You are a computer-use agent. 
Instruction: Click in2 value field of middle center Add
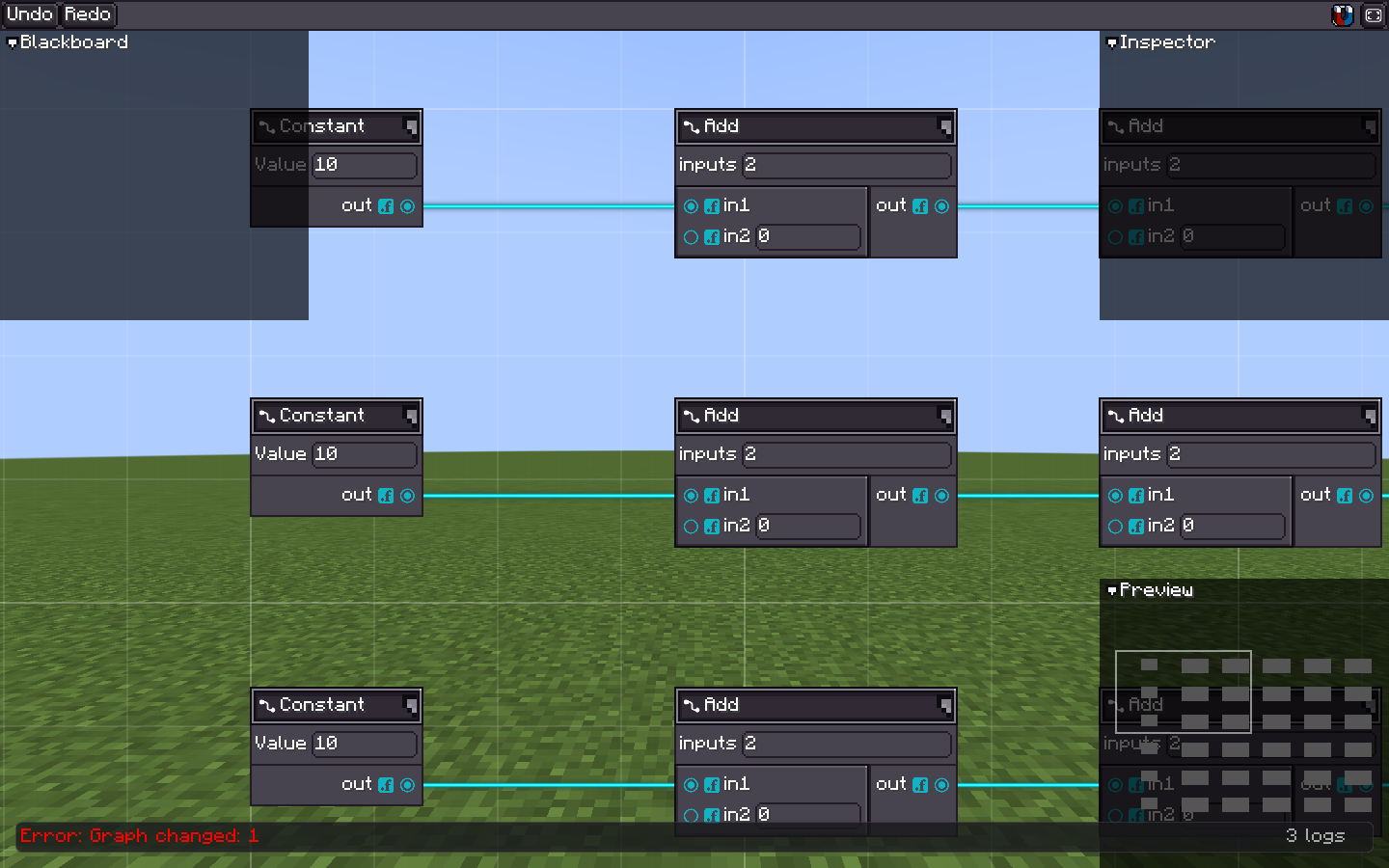807,527
